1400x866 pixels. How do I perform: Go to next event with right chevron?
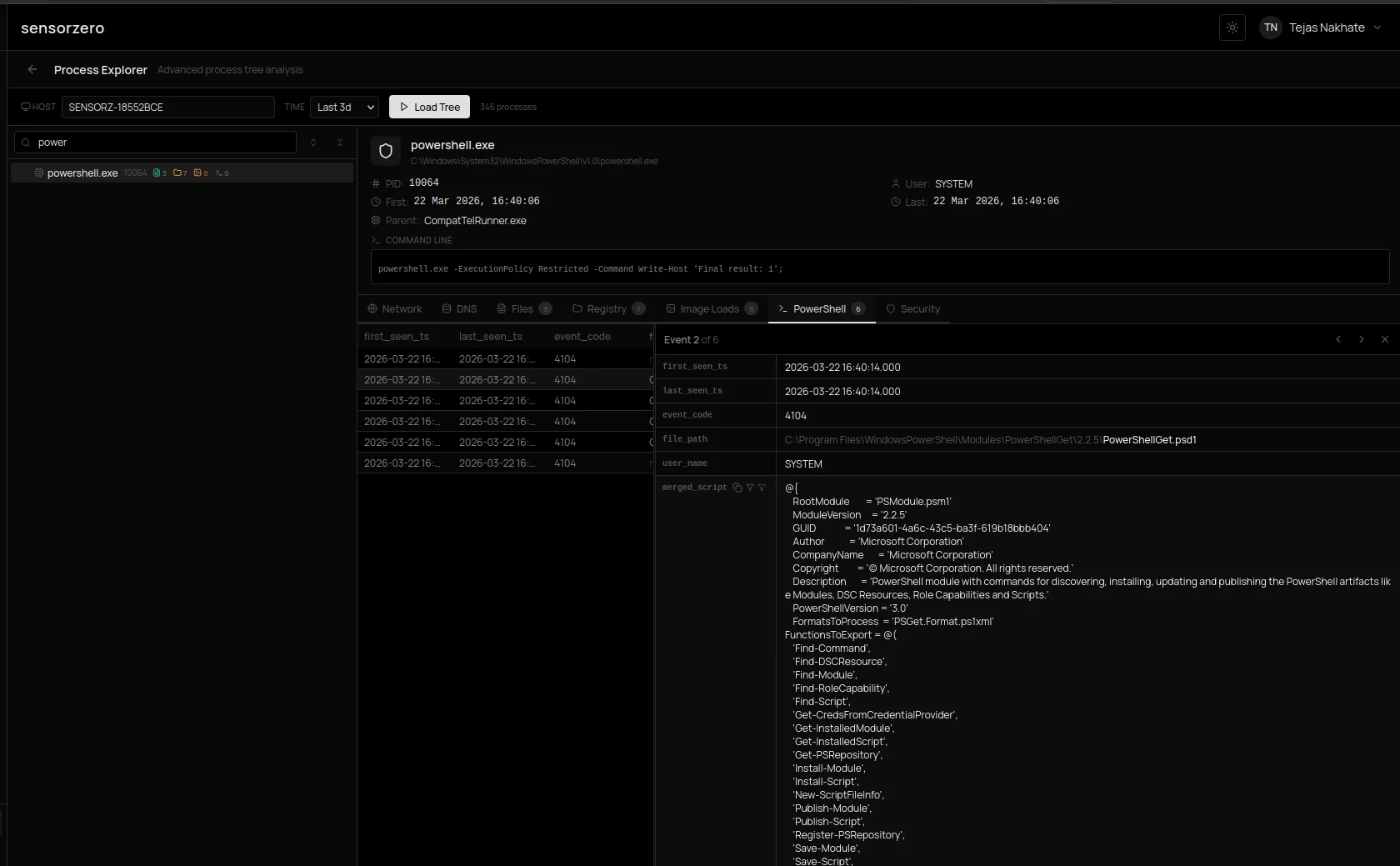point(1362,339)
